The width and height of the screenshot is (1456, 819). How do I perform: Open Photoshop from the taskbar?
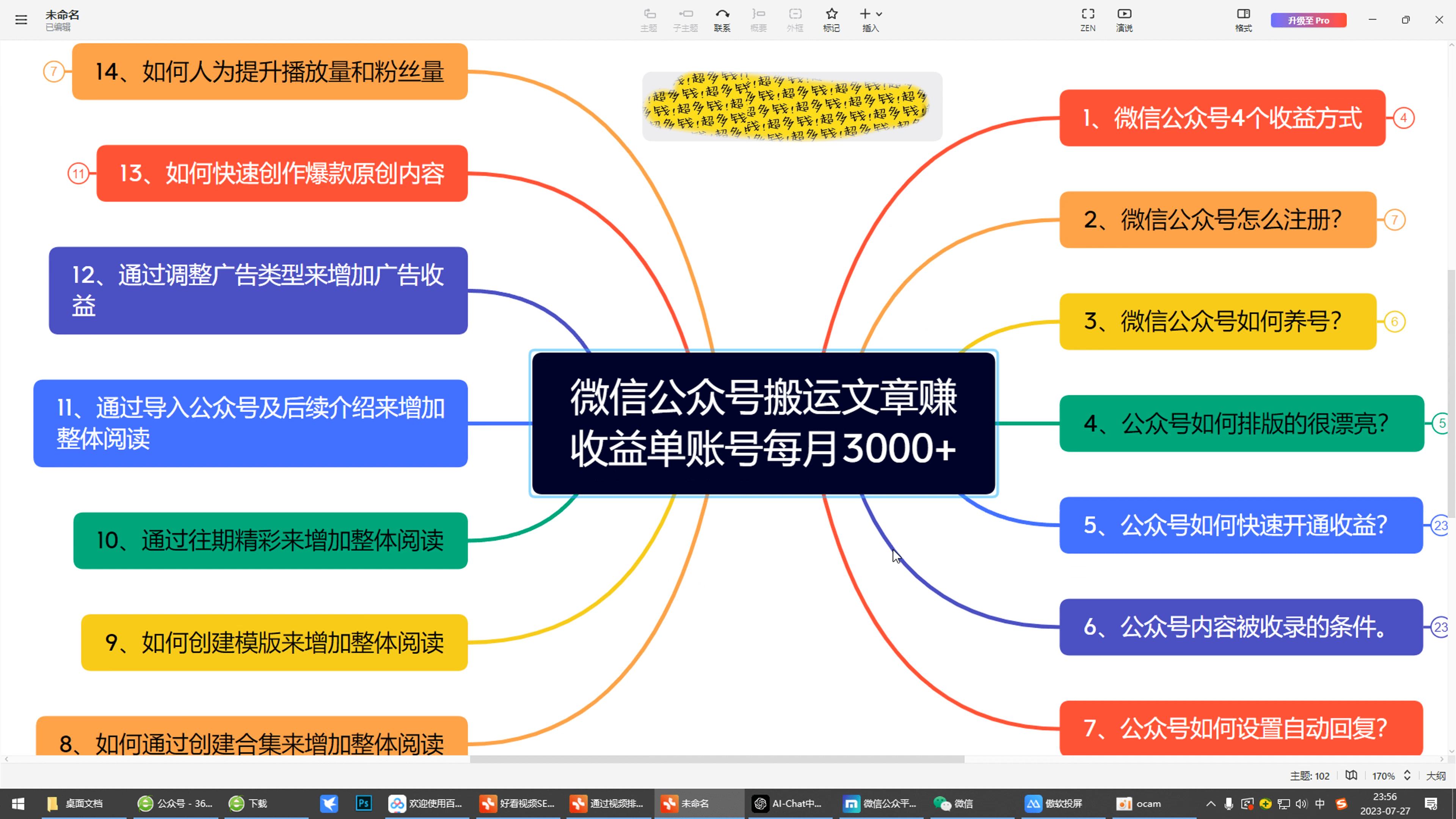coord(364,803)
